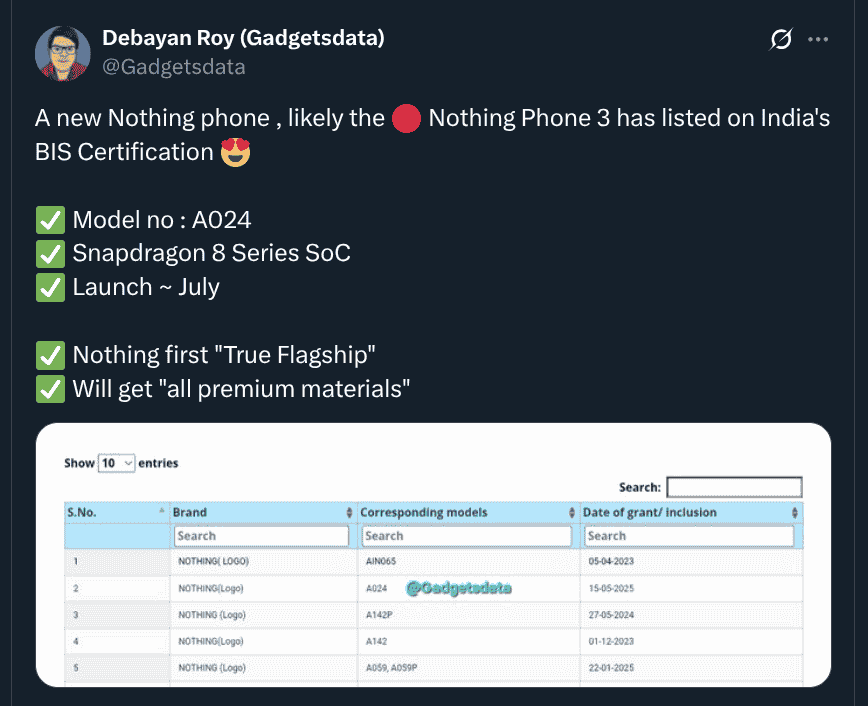This screenshot has width=868, height=706.
Task: Click the sort arrow in the S.No. header
Action: 162,511
